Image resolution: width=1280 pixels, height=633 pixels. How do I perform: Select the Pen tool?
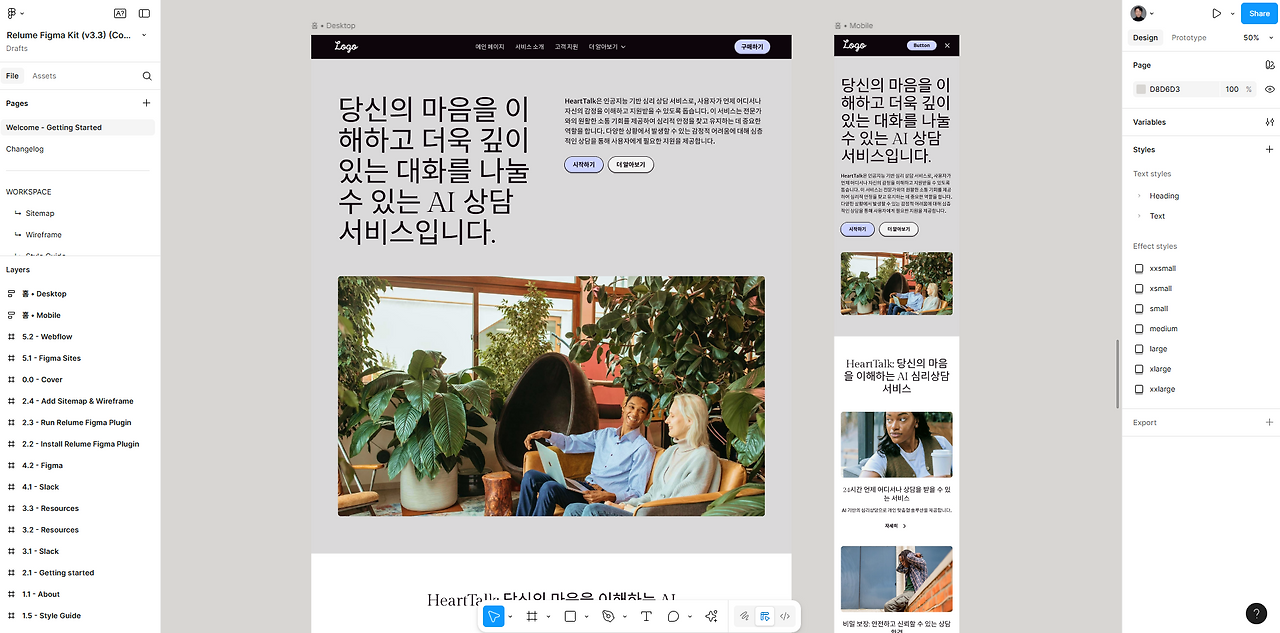point(610,616)
